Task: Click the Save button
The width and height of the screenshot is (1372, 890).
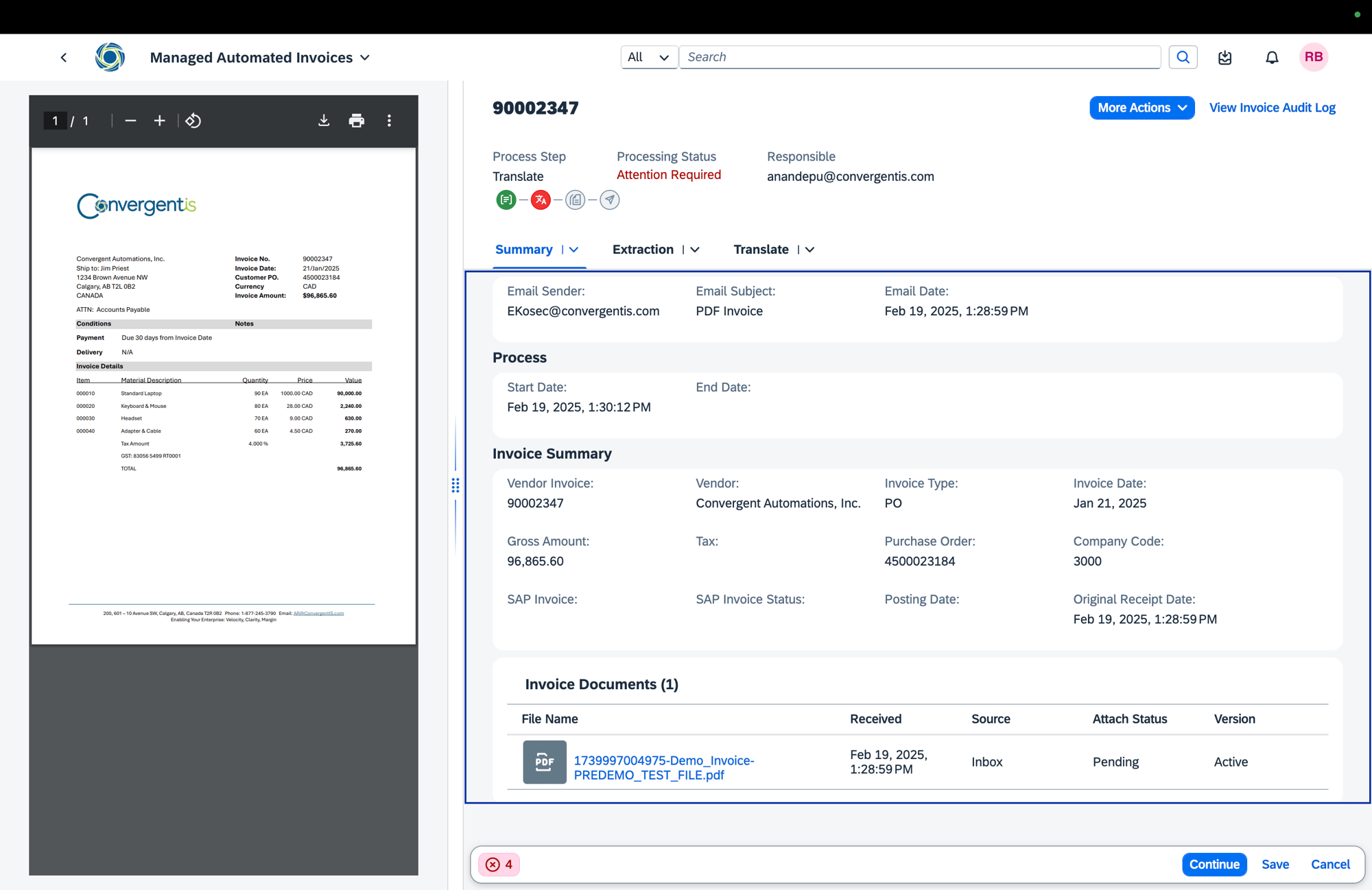Action: pyautogui.click(x=1275, y=864)
